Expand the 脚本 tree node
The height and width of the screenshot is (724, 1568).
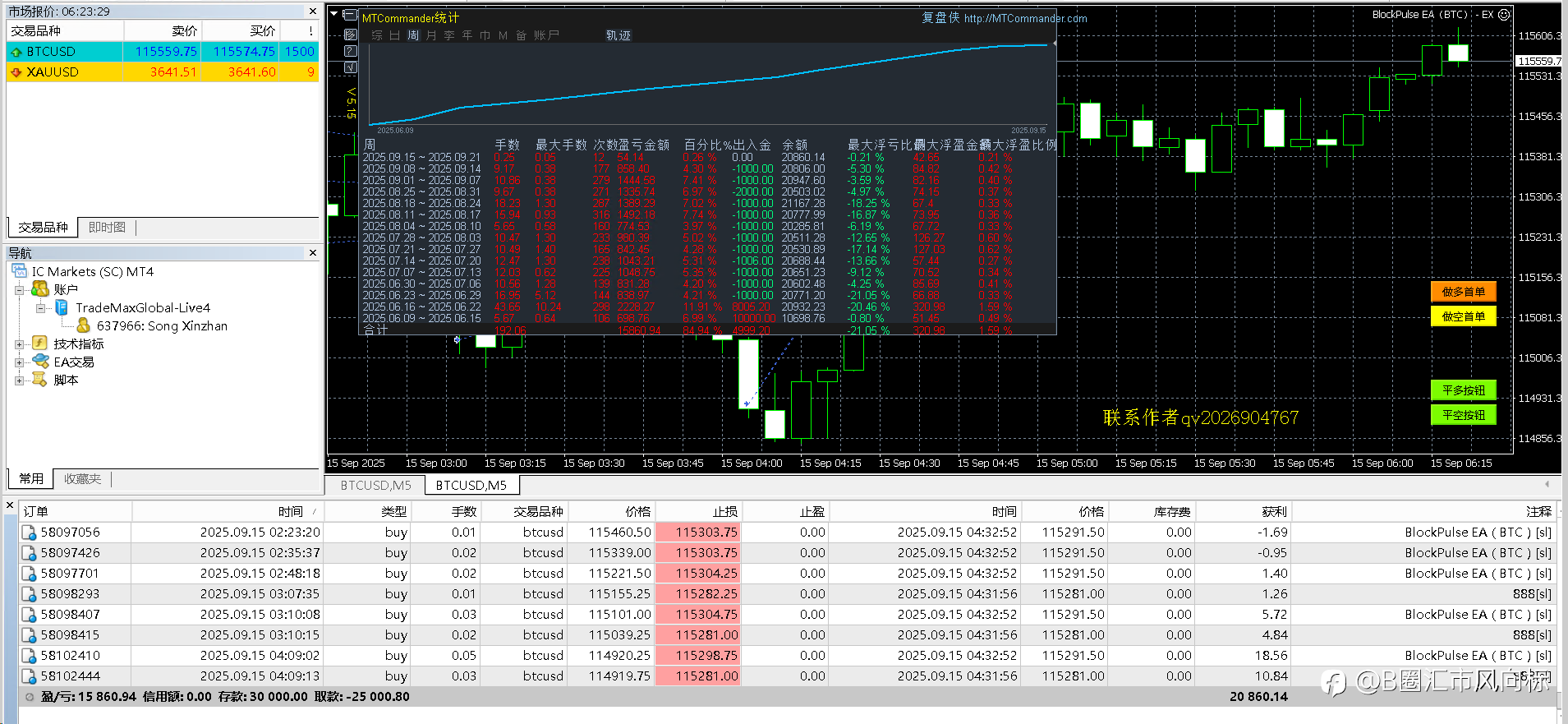click(x=19, y=380)
